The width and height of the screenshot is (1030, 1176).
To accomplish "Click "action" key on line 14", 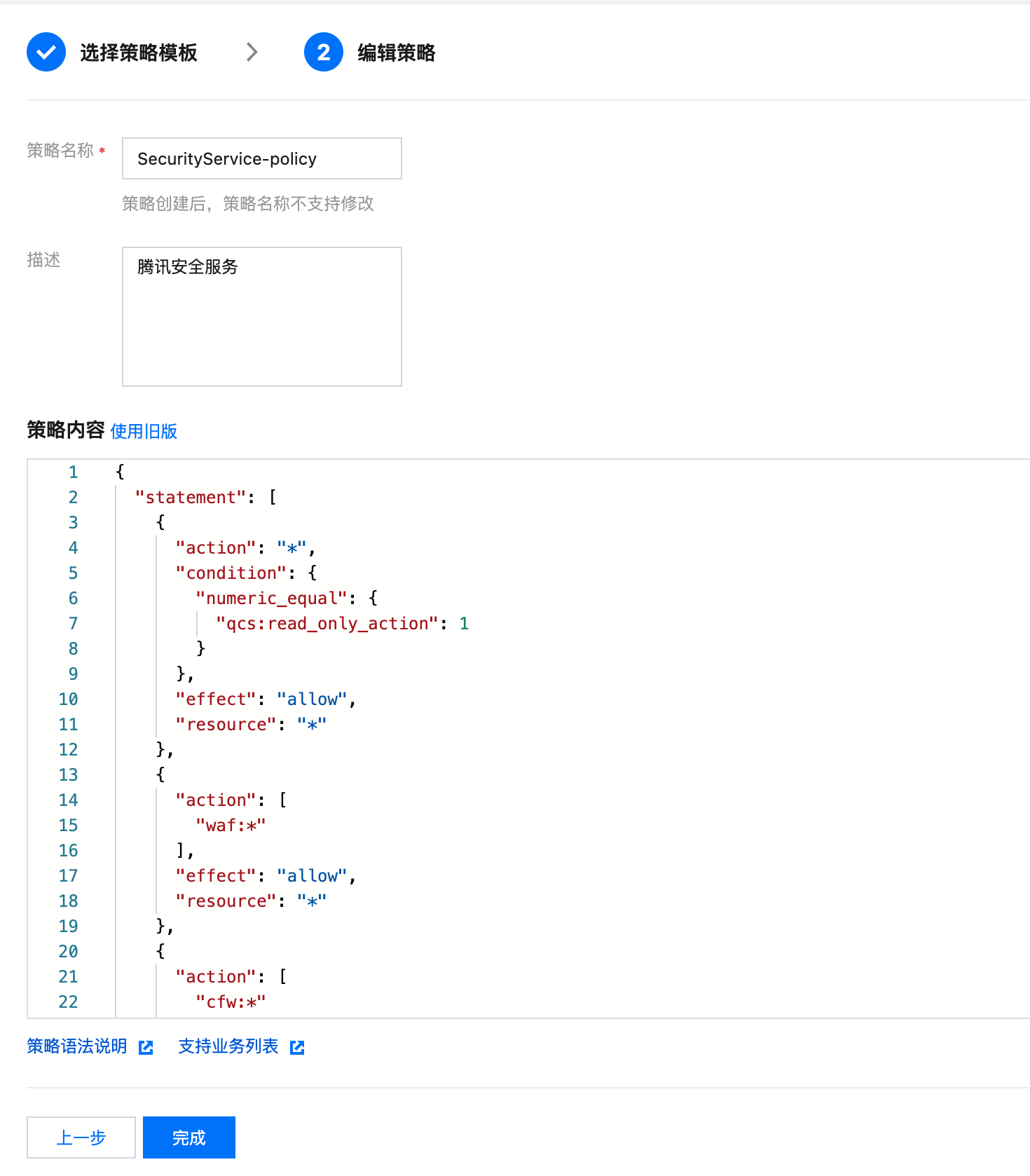I will 217,800.
